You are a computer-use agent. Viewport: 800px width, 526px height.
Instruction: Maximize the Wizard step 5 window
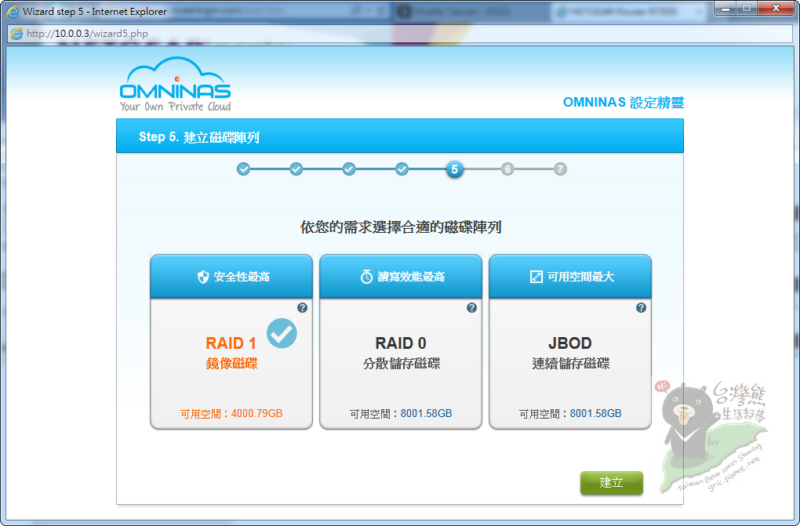coord(746,9)
